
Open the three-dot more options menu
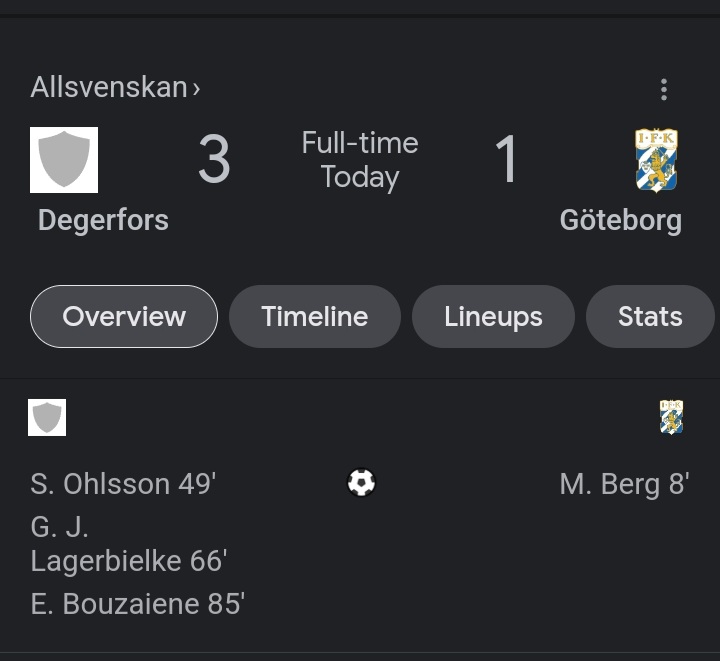pos(664,89)
